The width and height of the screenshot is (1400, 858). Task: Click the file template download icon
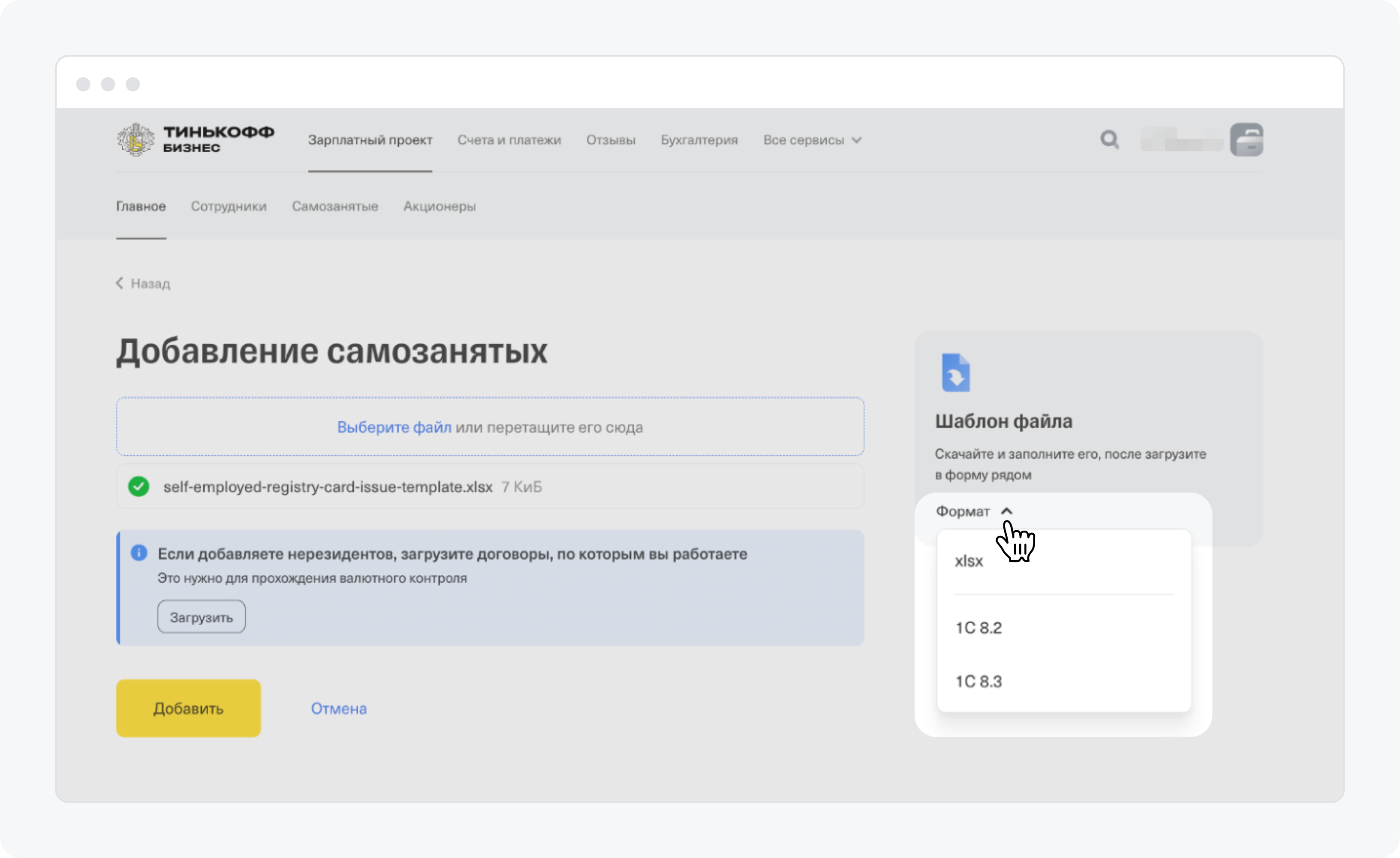[x=956, y=373]
